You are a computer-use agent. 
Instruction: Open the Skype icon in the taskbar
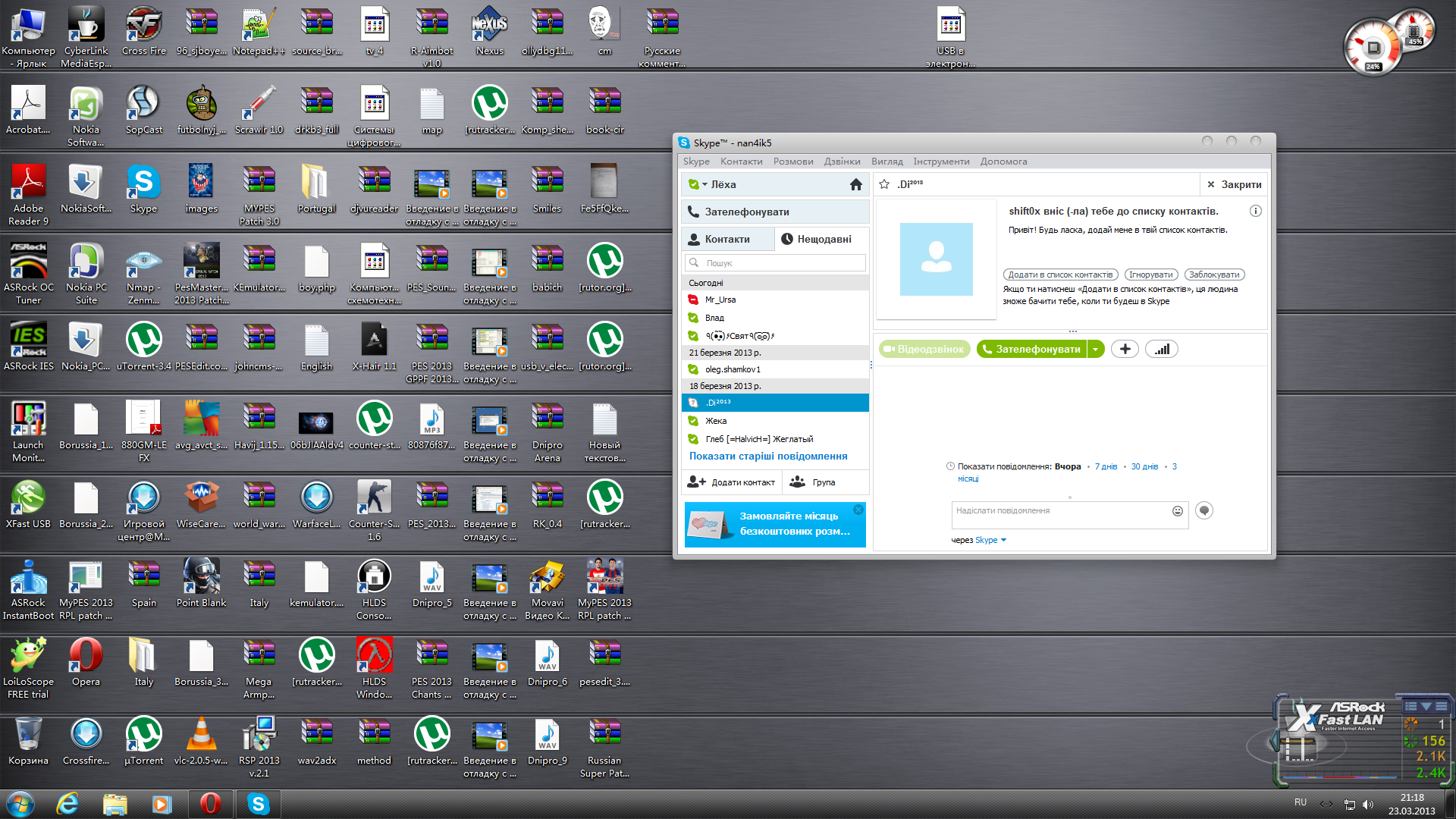[x=258, y=804]
